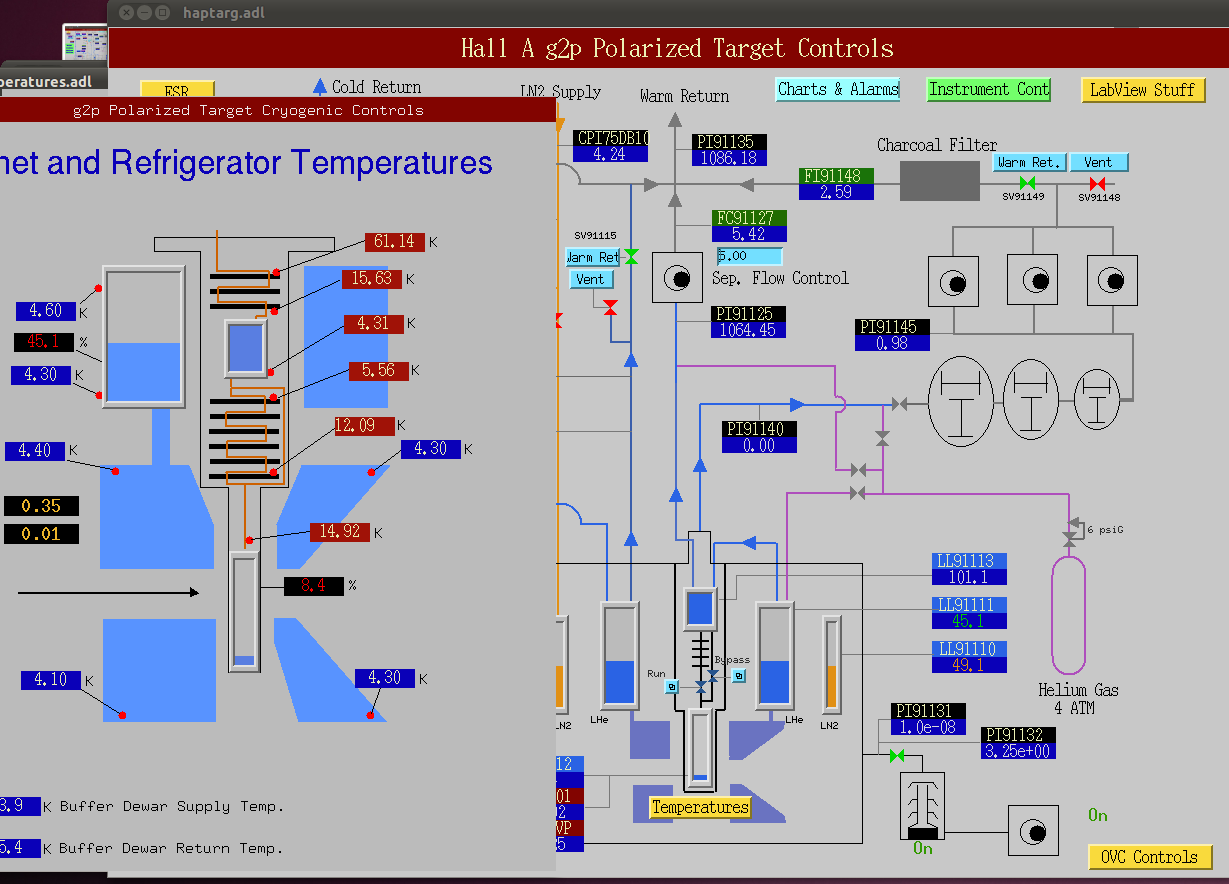The image size is (1229, 884).
Task: Click the LL91111 readout 45.1
Action: [x=969, y=621]
